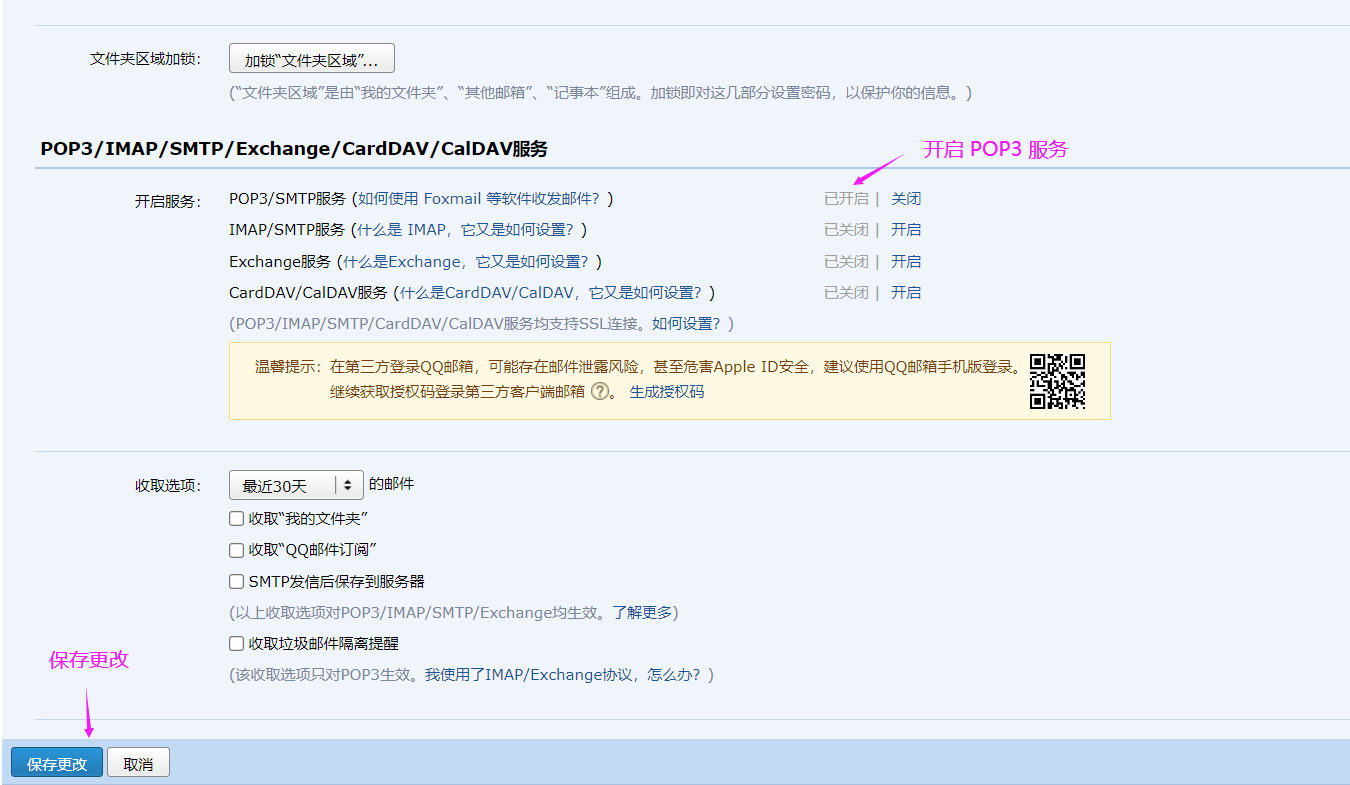Open 我使用了IMAP/Exchange协议，怎么办？ link
This screenshot has width=1350, height=785.
pyautogui.click(x=564, y=675)
